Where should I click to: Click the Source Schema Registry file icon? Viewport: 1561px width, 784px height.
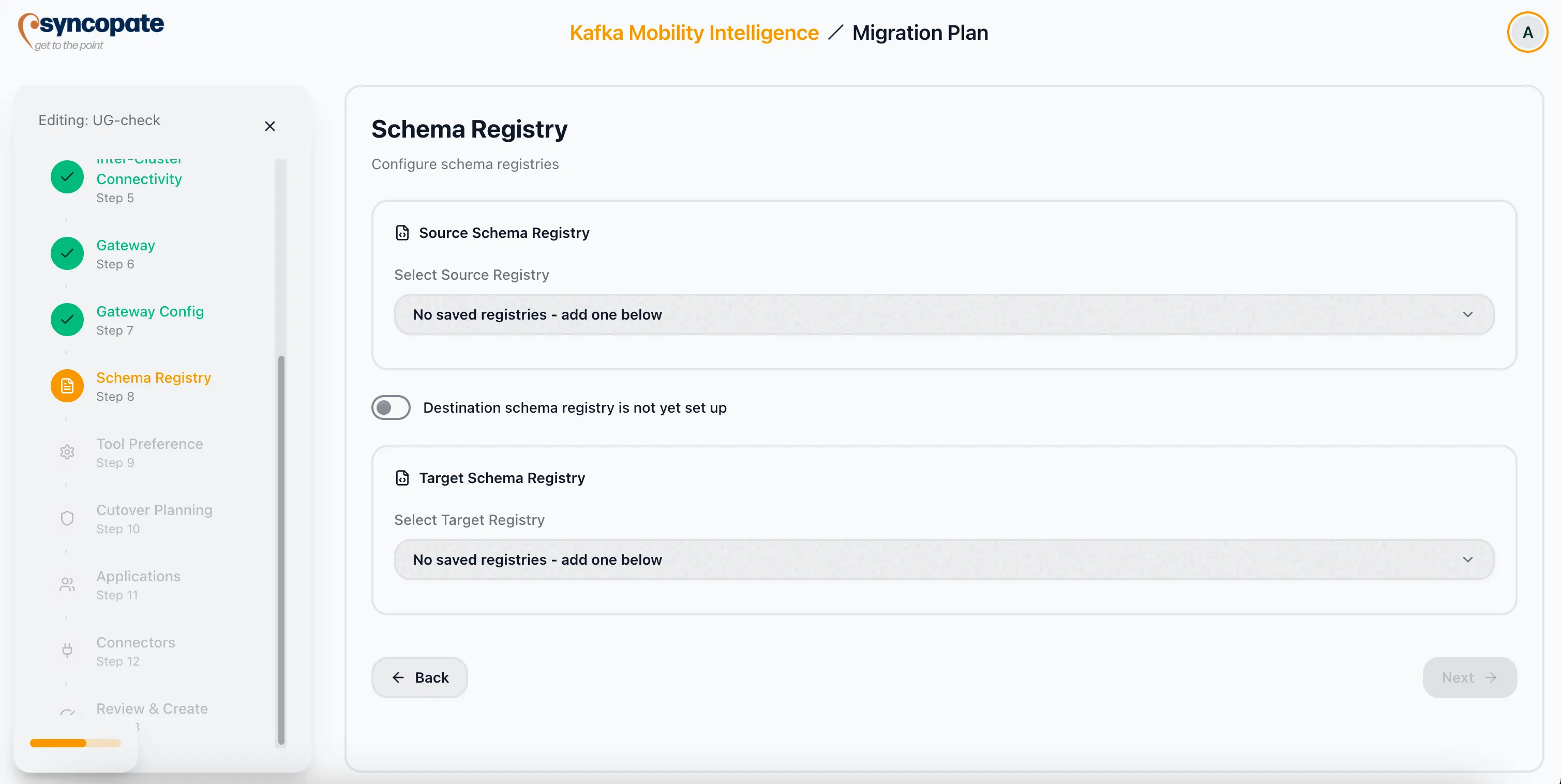point(402,232)
